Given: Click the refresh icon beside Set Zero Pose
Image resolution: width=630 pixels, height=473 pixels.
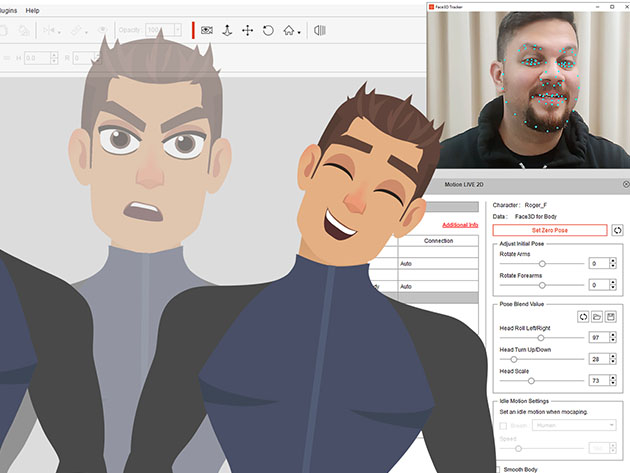Looking at the screenshot, I should pyautogui.click(x=617, y=230).
